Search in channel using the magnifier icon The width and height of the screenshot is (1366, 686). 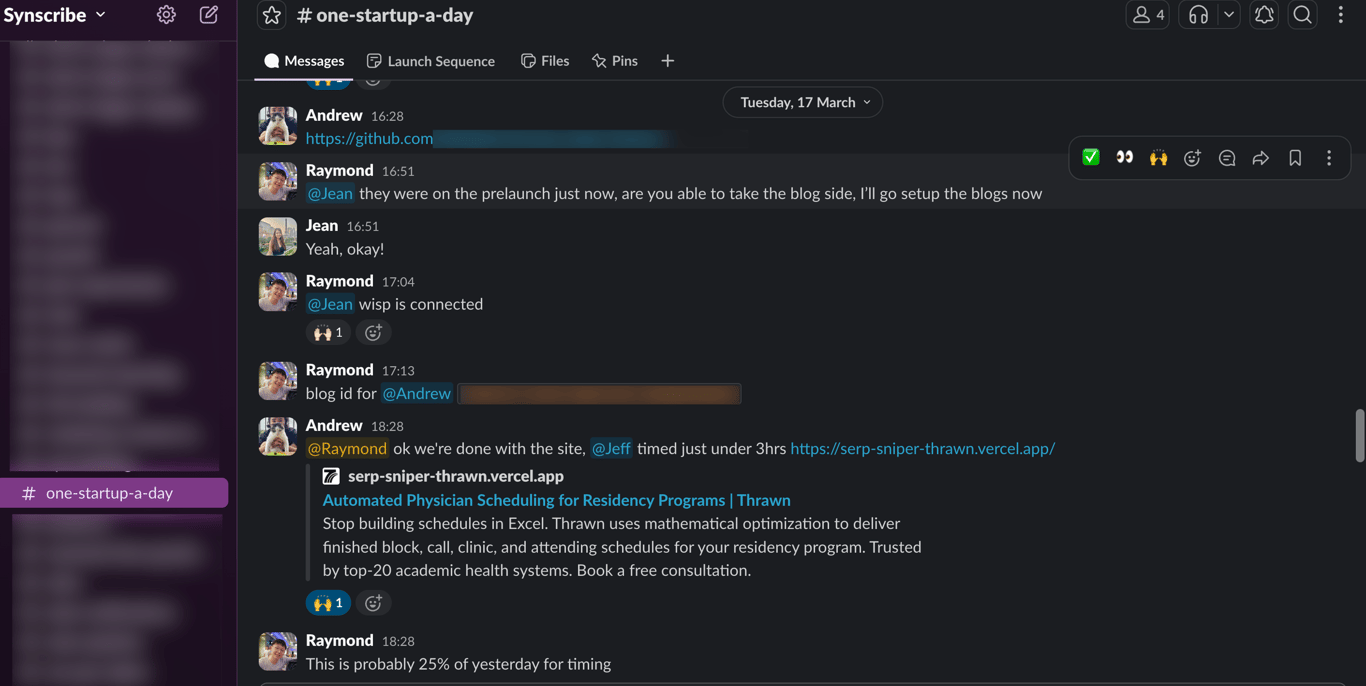click(1302, 15)
